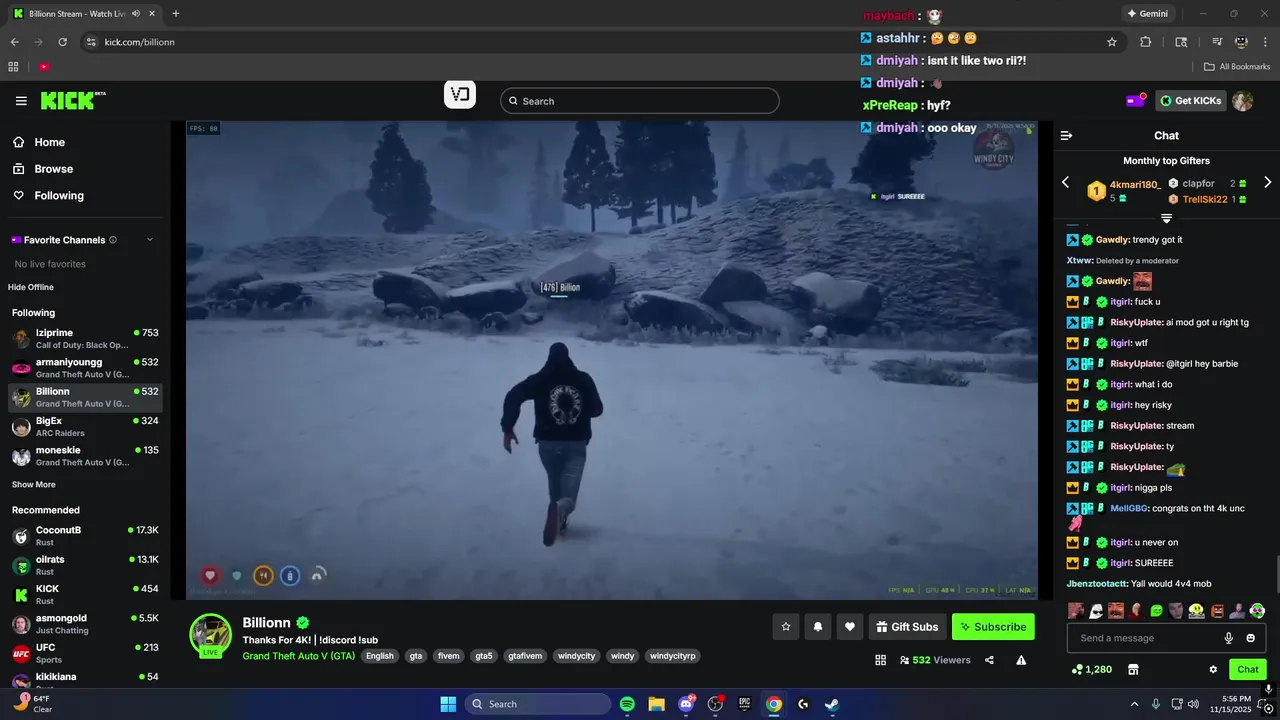Click the star favorite channel button
Viewport: 1280px width, 720px height.
pos(786,627)
